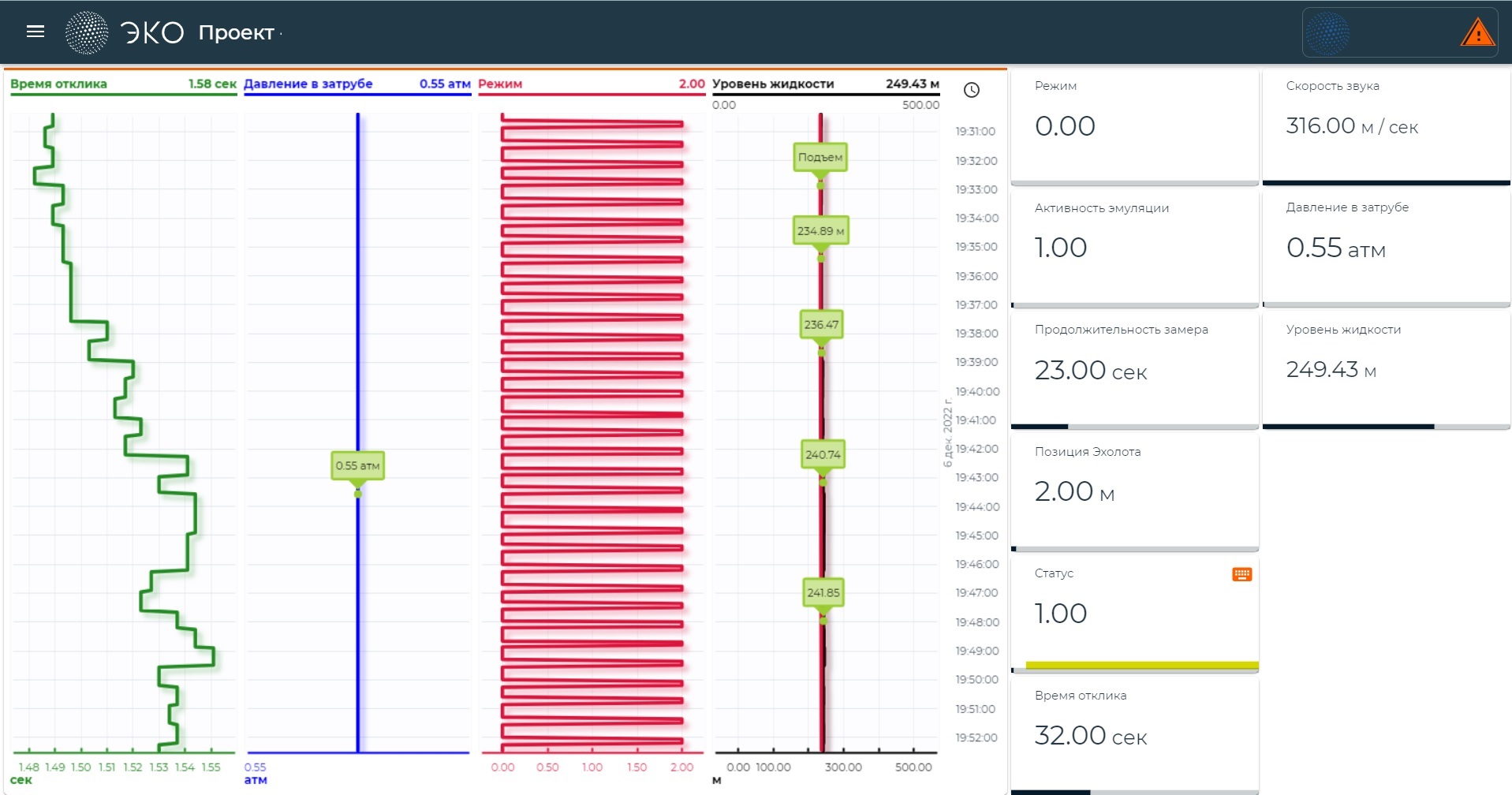Click the 0.55 атм pressure marker
Viewport: 1512px width, 795px height.
click(357, 465)
